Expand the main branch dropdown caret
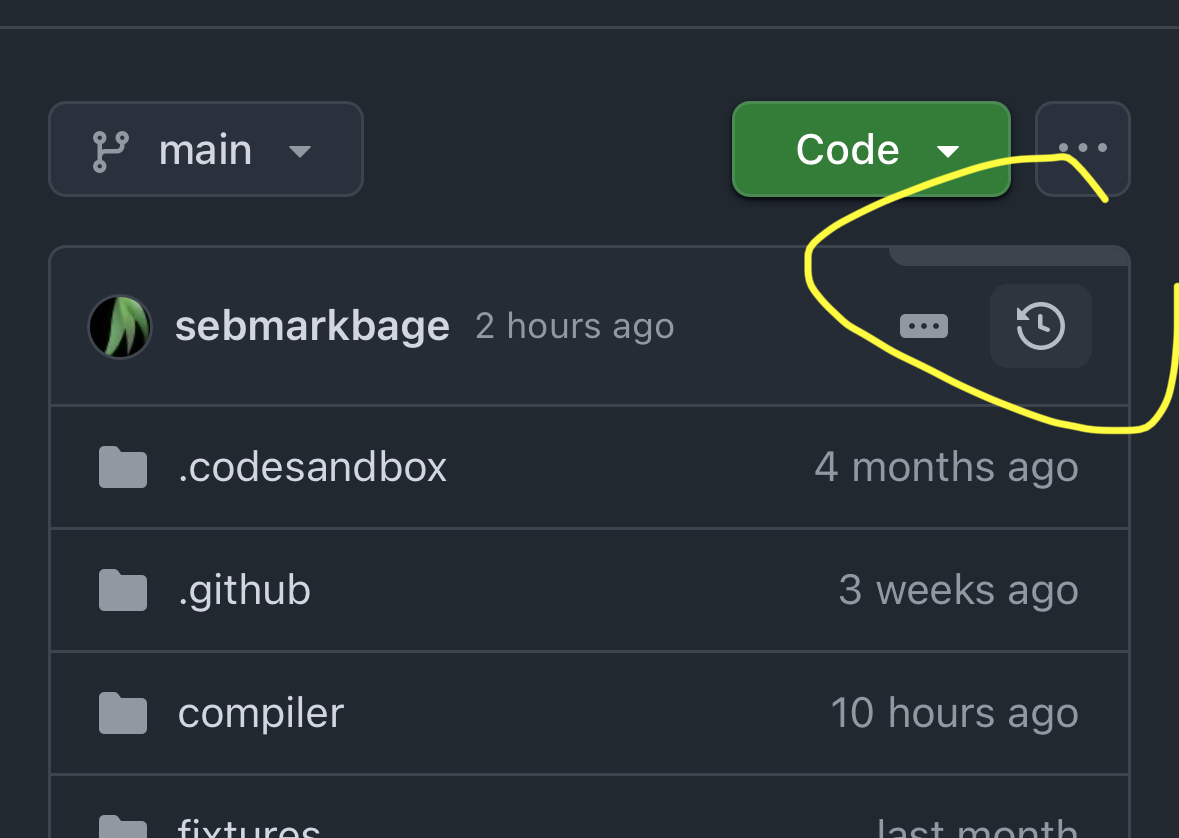This screenshot has height=838, width=1179. coord(299,151)
